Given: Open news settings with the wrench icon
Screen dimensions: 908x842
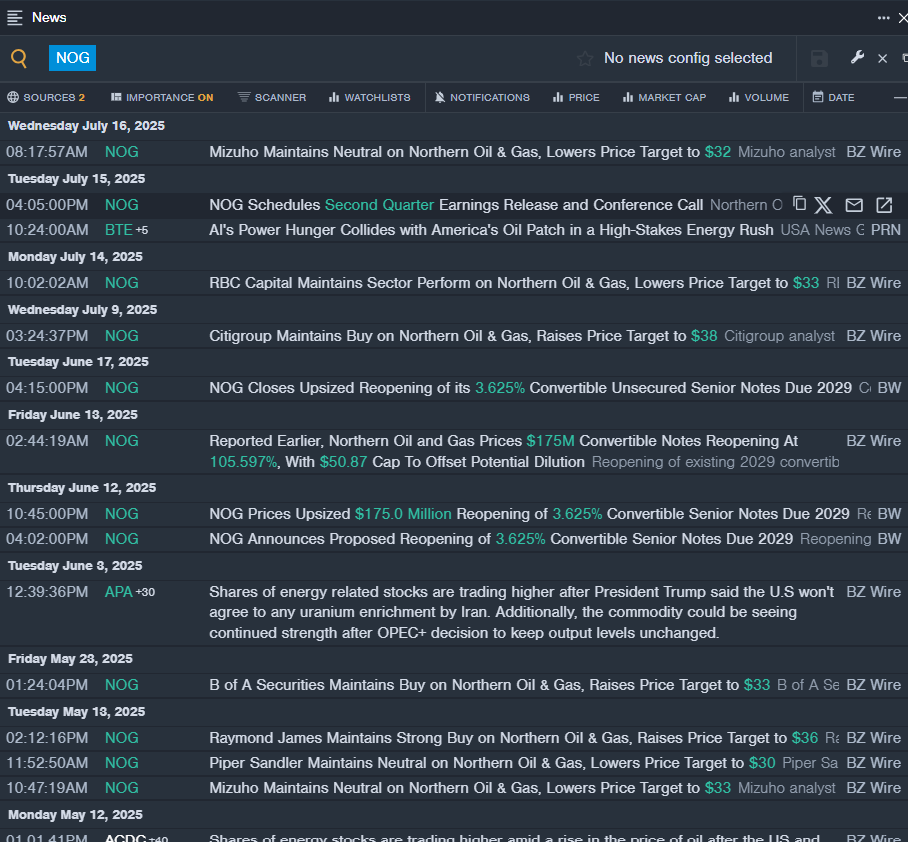Looking at the screenshot, I should tap(857, 57).
